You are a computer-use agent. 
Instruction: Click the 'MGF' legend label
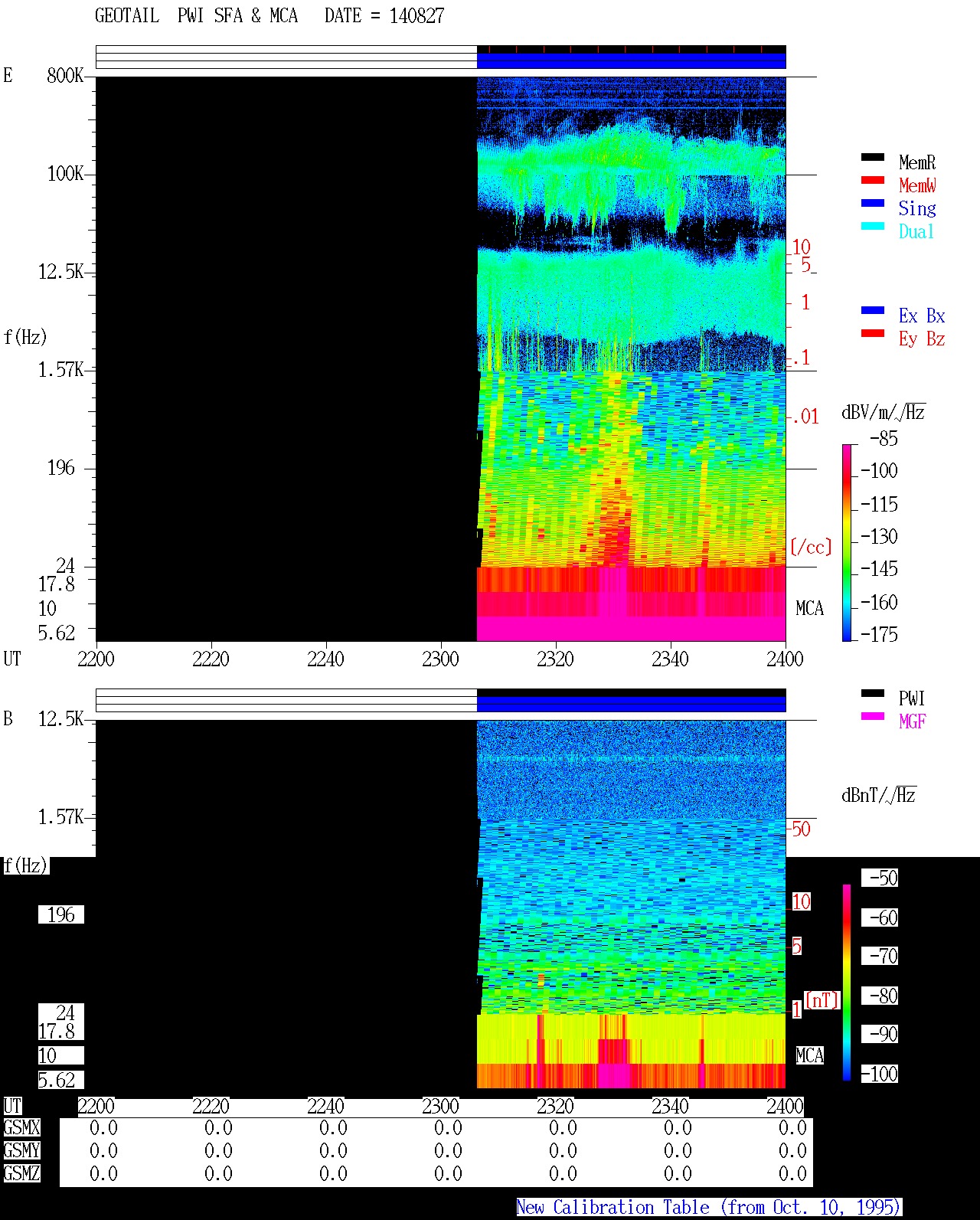[x=913, y=721]
